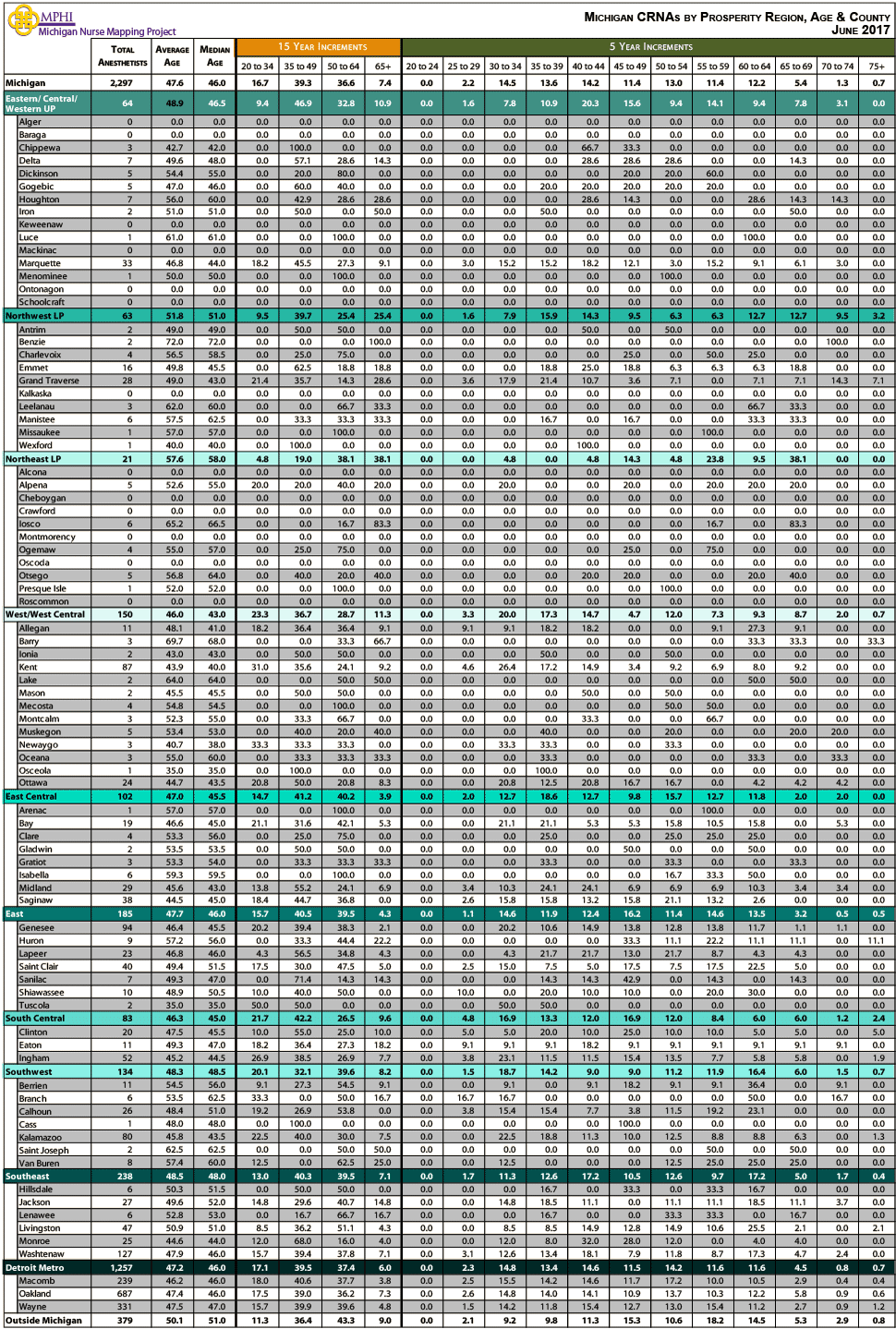Click the 'Northwest LP' region label
The image size is (896, 1329).
click(x=35, y=316)
